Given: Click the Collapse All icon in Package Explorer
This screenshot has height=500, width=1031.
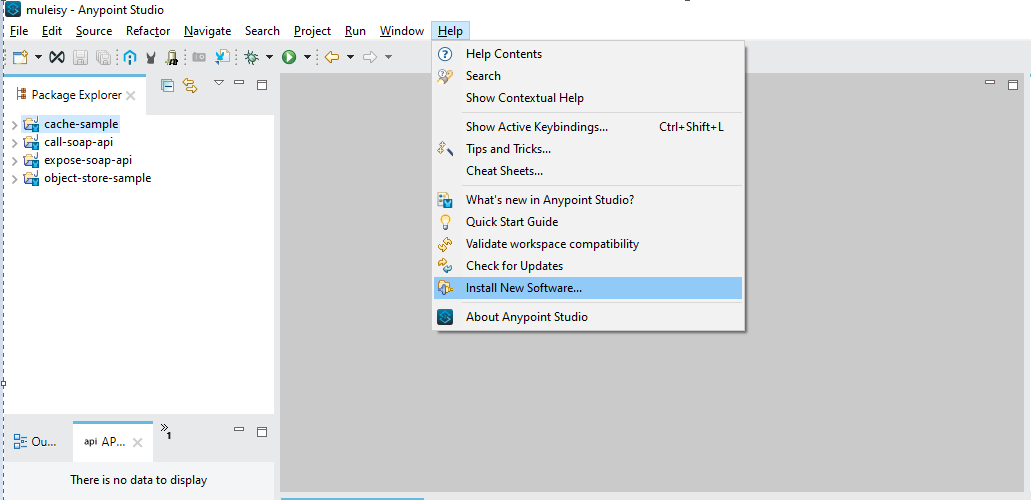Looking at the screenshot, I should 168,85.
